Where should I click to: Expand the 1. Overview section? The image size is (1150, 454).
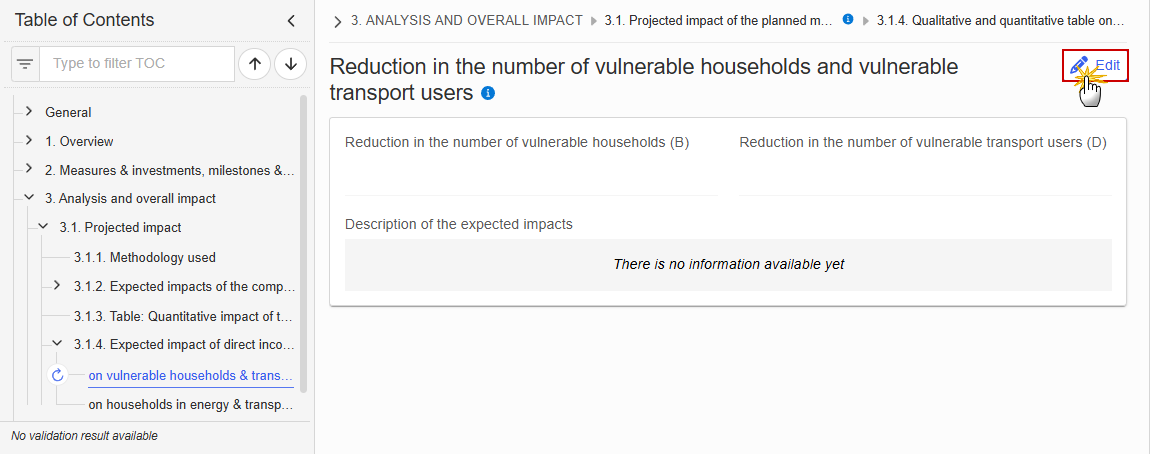coord(29,140)
